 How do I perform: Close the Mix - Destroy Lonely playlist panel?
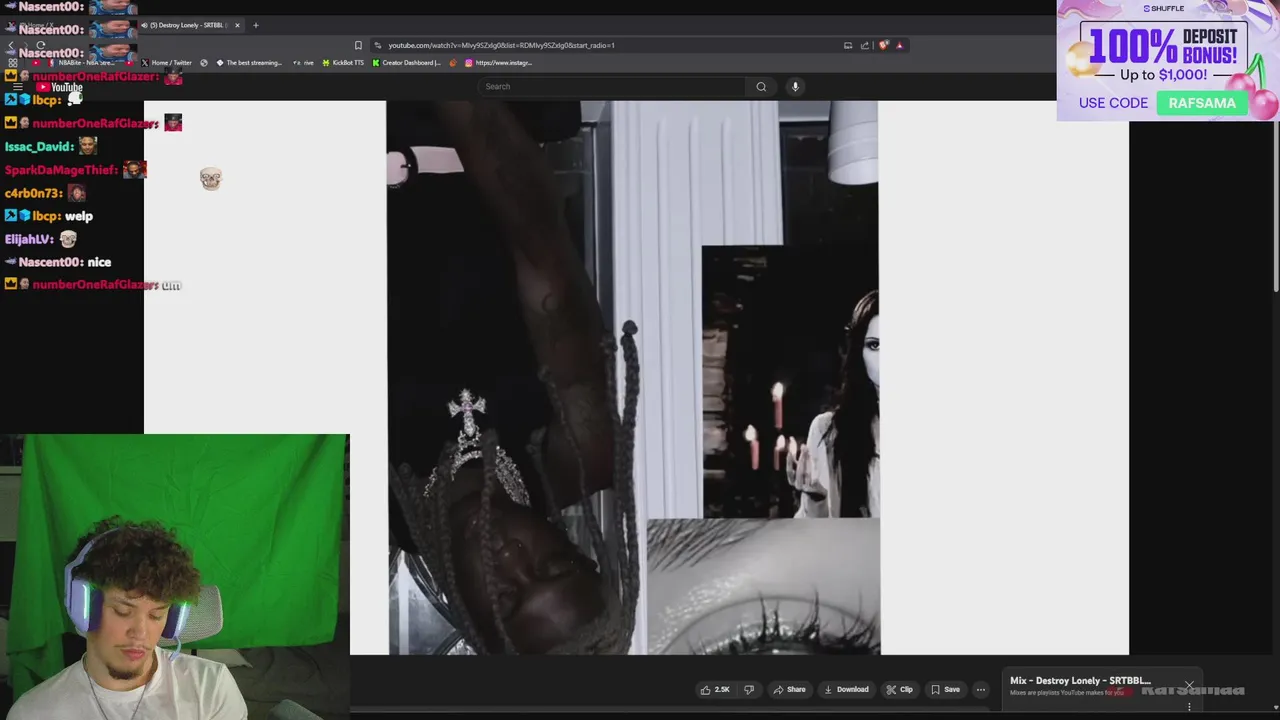tap(1189, 685)
